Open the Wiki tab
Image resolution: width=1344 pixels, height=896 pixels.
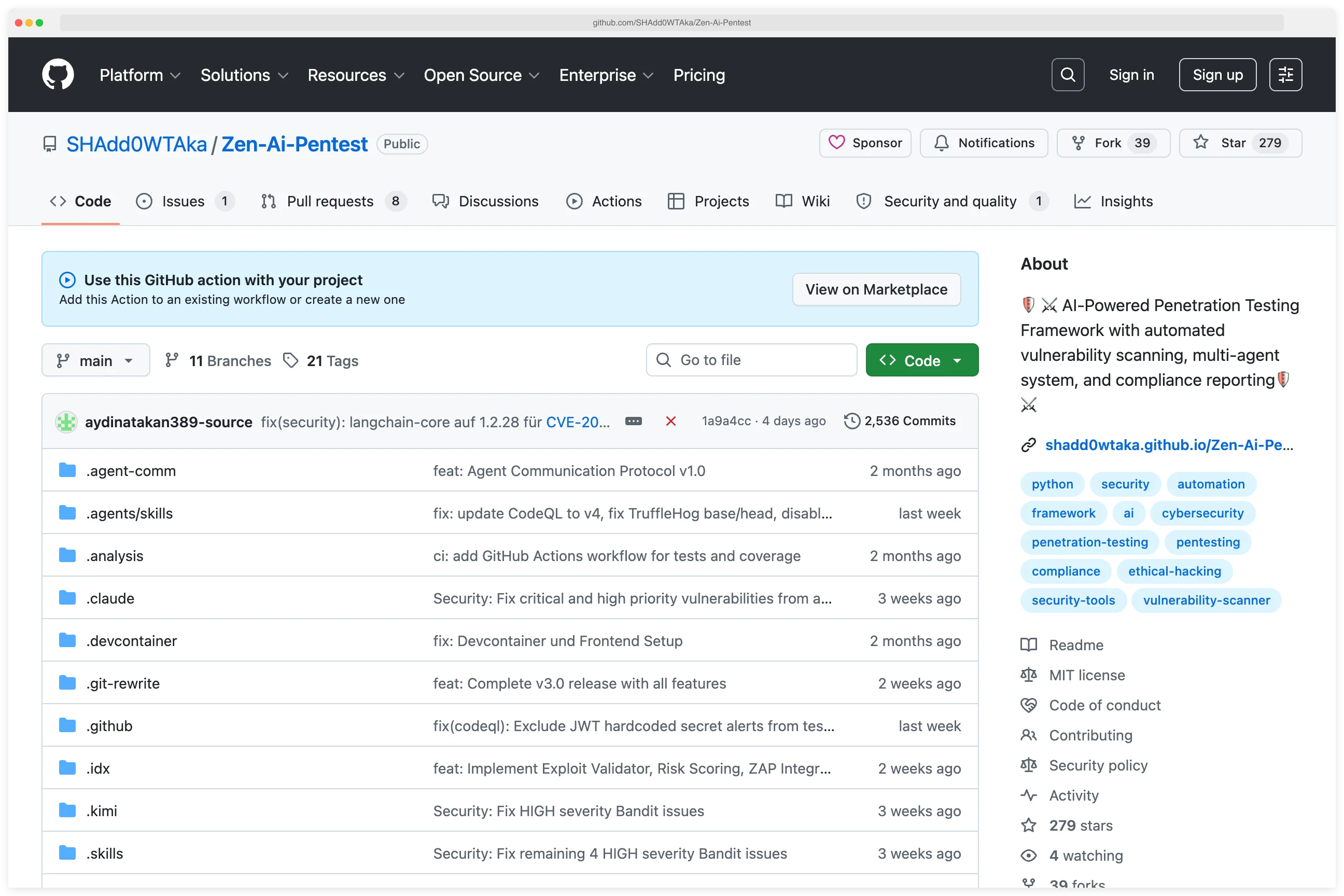point(802,201)
